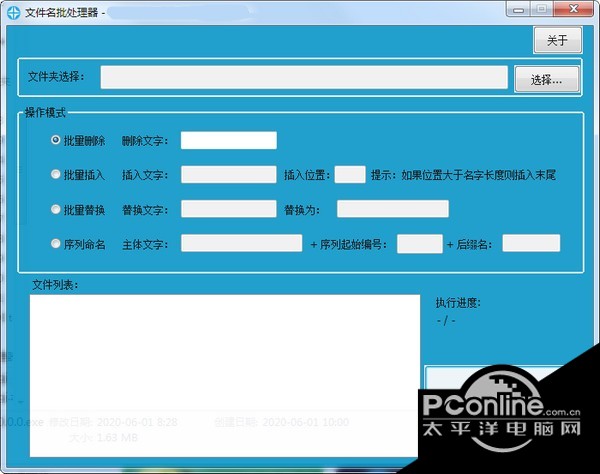Click the 选择... folder browse button
Viewport: 600px width, 474px height.
point(546,80)
